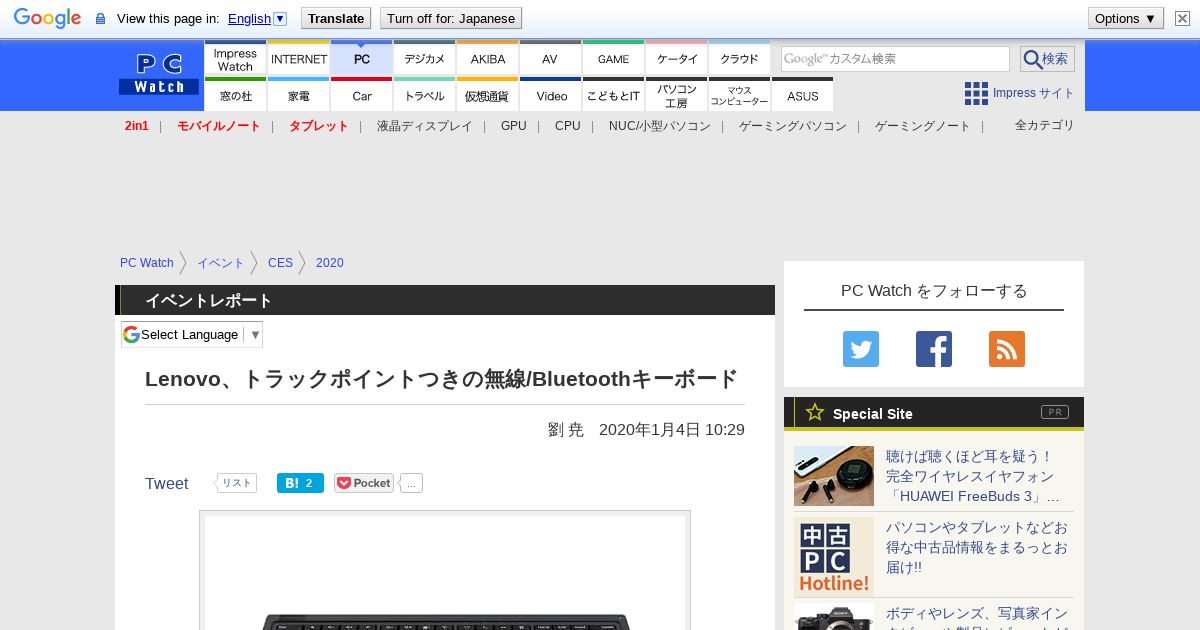Click the Google logo in translate bar

(47, 18)
